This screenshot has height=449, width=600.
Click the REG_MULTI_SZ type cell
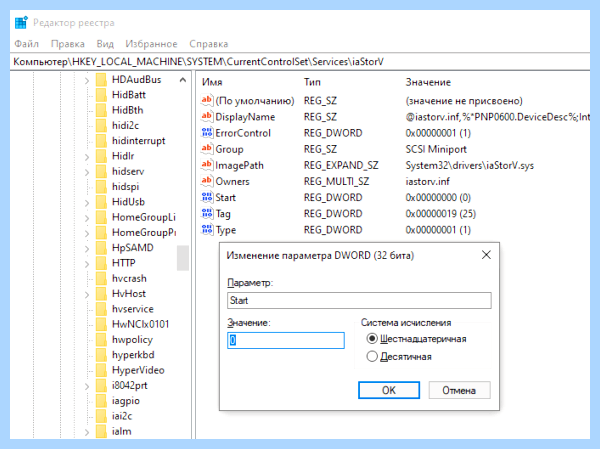click(x=336, y=181)
